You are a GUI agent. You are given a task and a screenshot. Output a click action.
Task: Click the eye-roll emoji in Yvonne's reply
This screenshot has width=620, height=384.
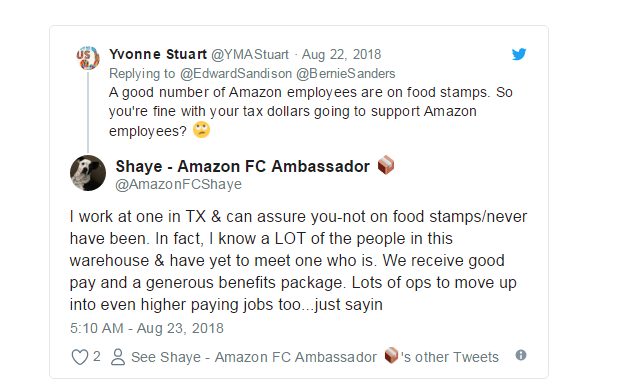(201, 130)
